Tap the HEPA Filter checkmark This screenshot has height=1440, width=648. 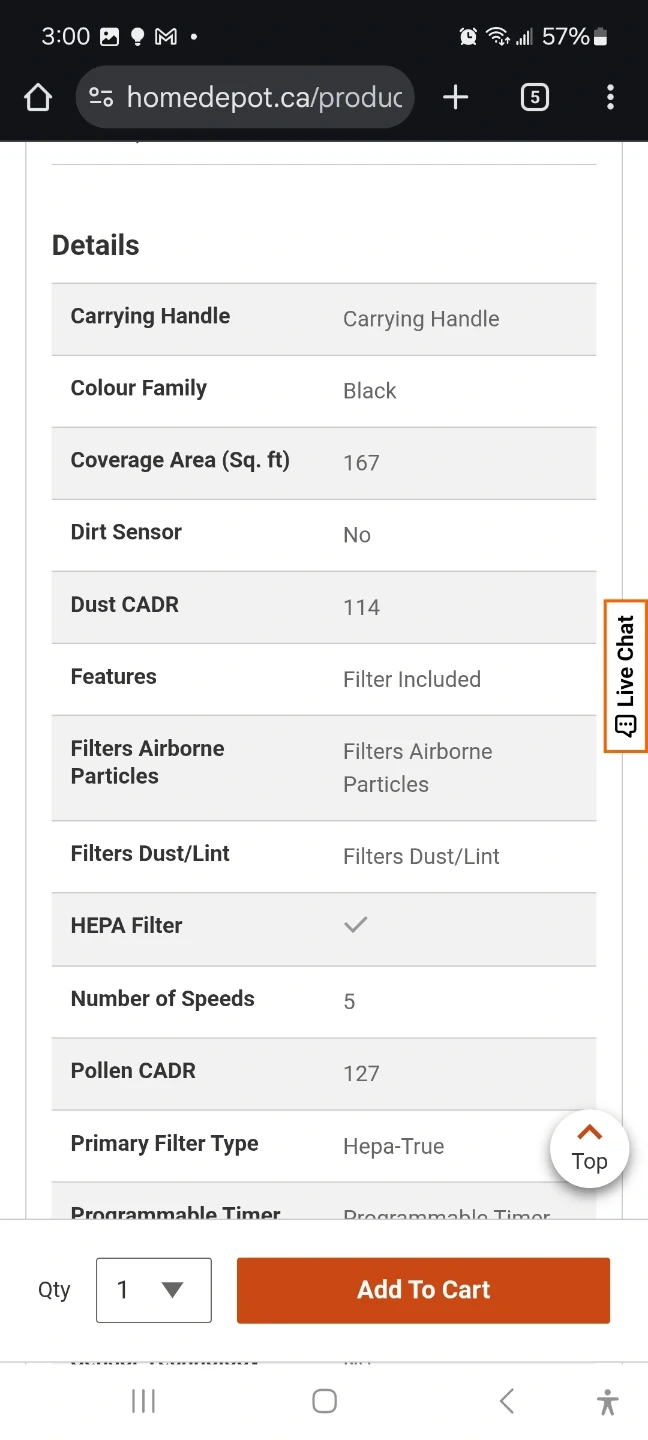coord(356,925)
